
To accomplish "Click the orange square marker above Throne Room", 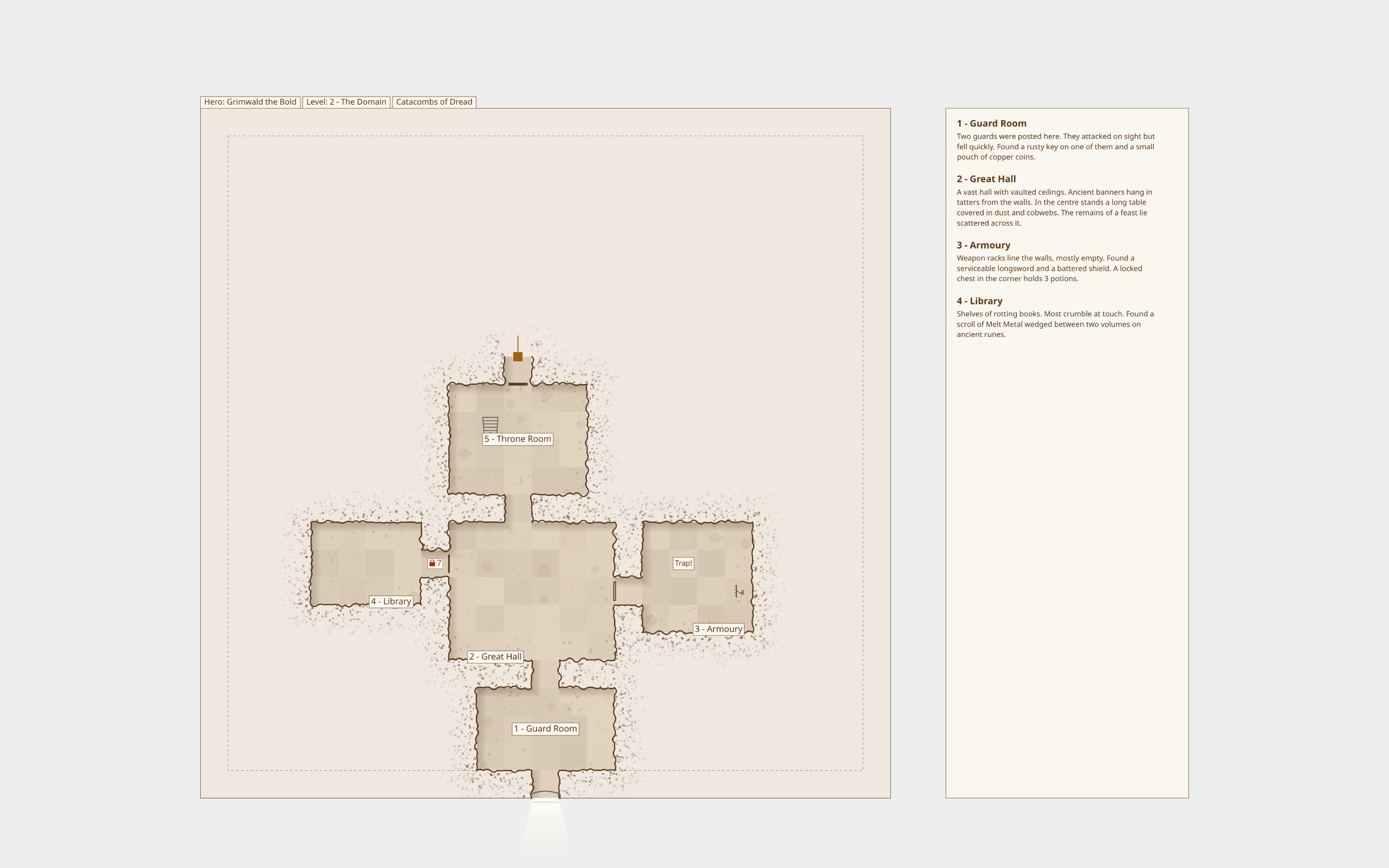I will point(518,356).
